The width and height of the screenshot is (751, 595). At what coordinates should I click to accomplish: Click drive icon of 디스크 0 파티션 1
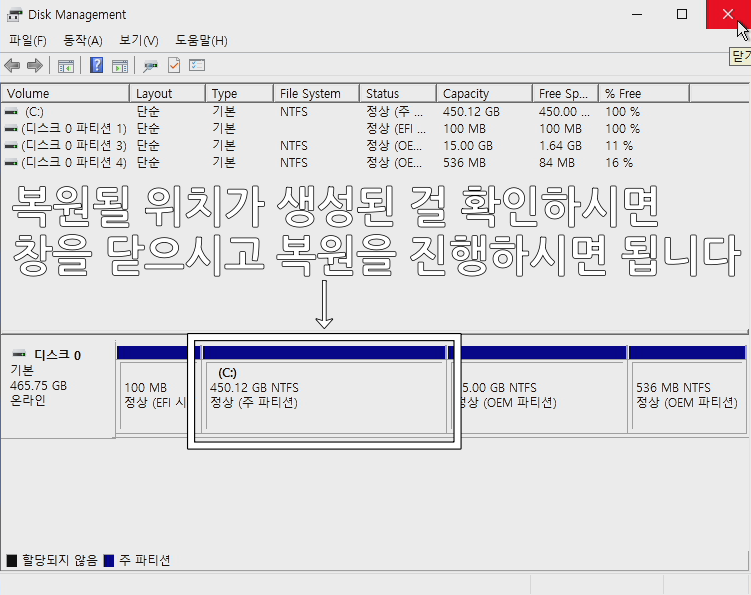(11, 129)
